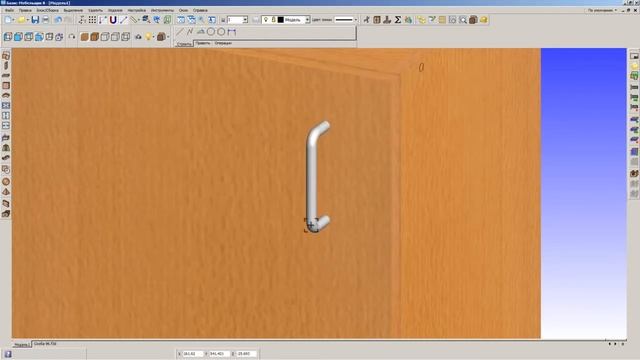This screenshot has height=360, width=640.
Task: Click the tools icon left of Sigma
Action: 387,20
